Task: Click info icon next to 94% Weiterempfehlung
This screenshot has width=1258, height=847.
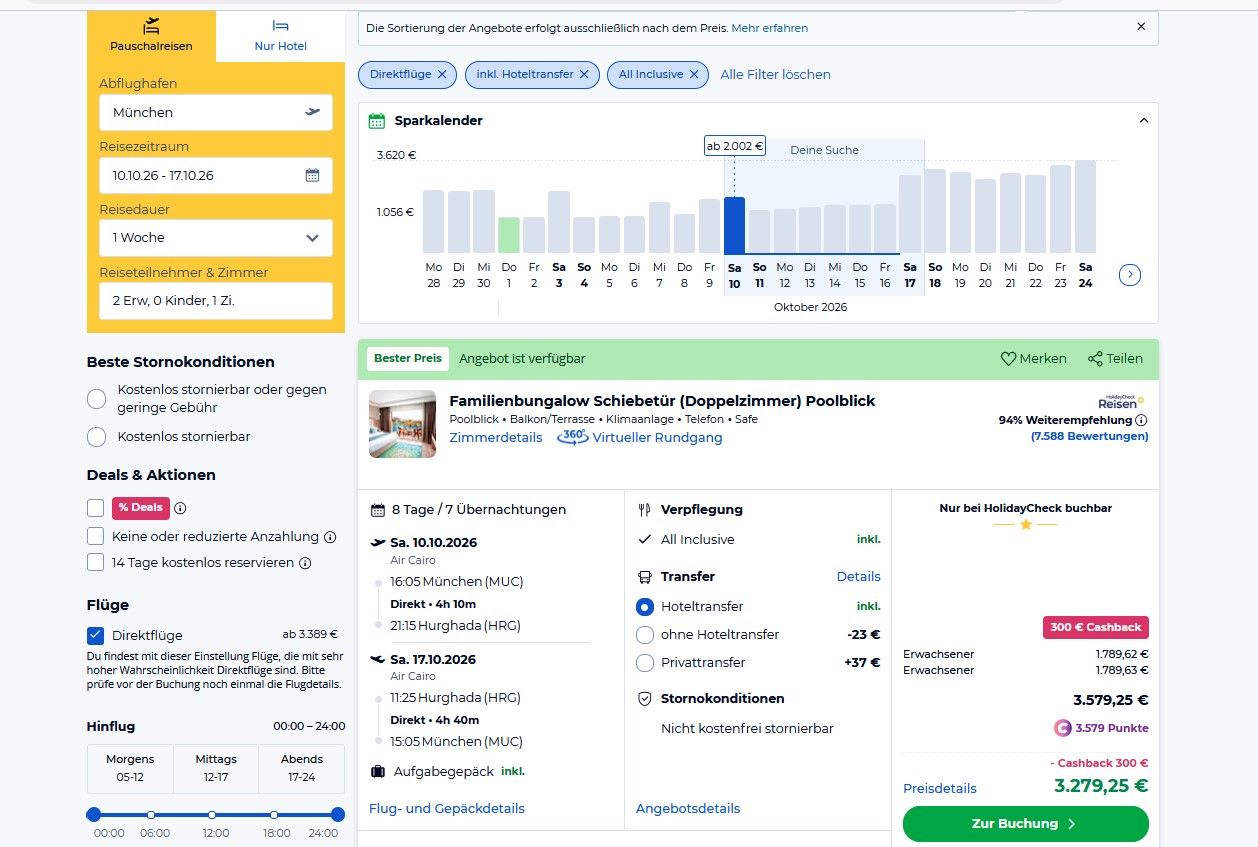Action: tap(1141, 420)
